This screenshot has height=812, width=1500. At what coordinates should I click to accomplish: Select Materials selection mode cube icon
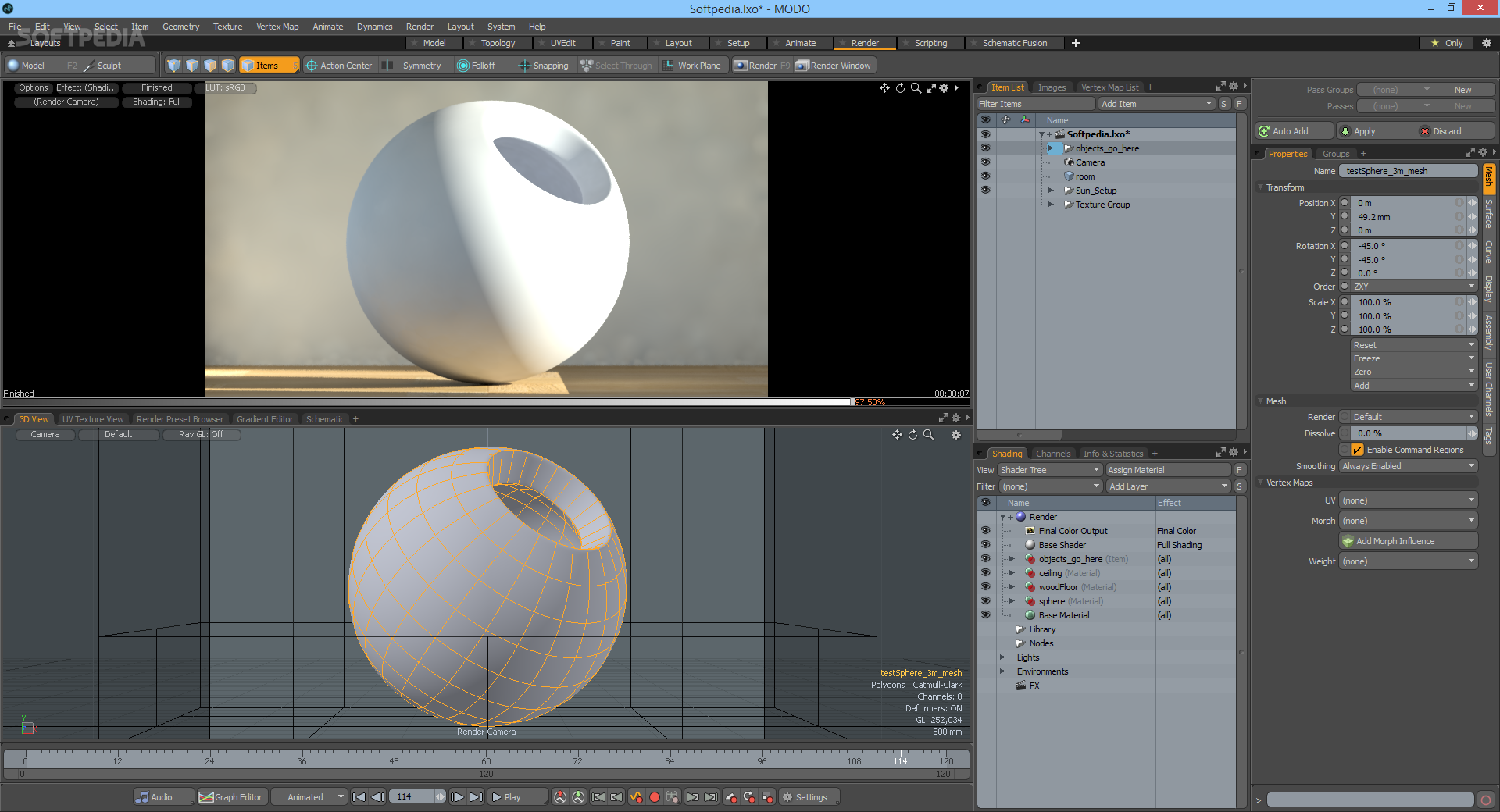tap(228, 66)
